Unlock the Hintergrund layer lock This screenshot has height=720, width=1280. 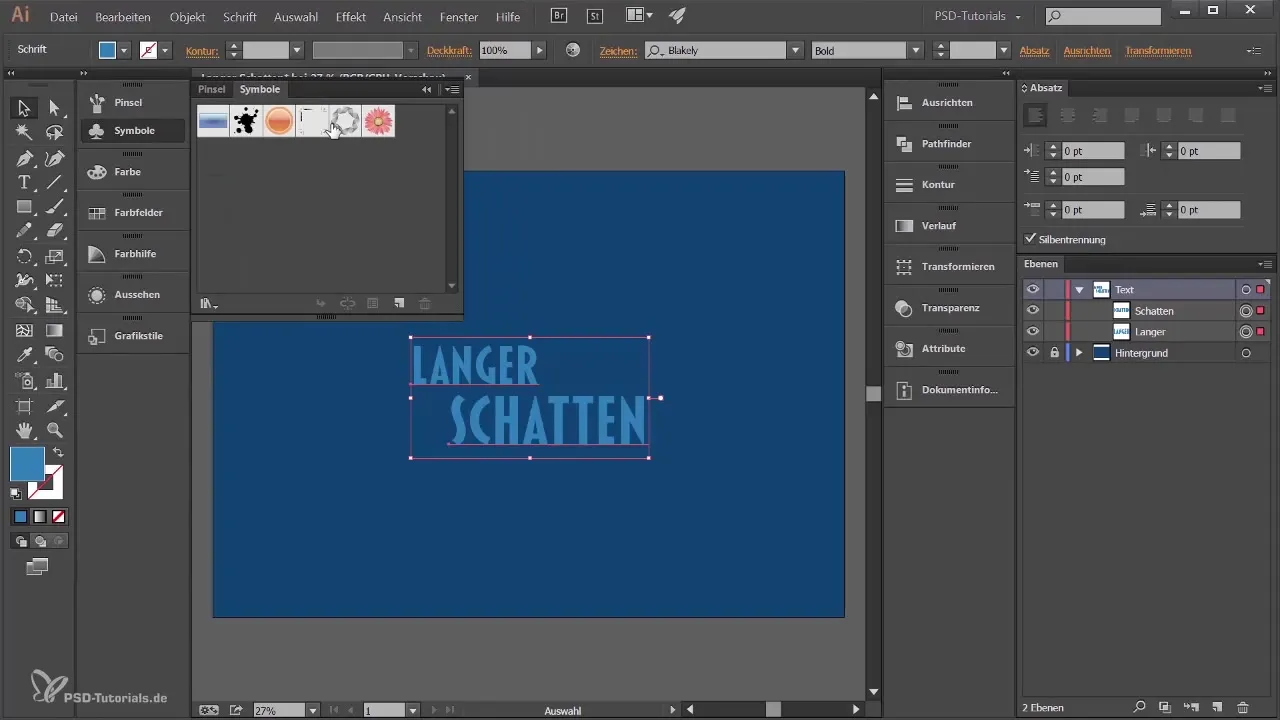tap(1054, 352)
